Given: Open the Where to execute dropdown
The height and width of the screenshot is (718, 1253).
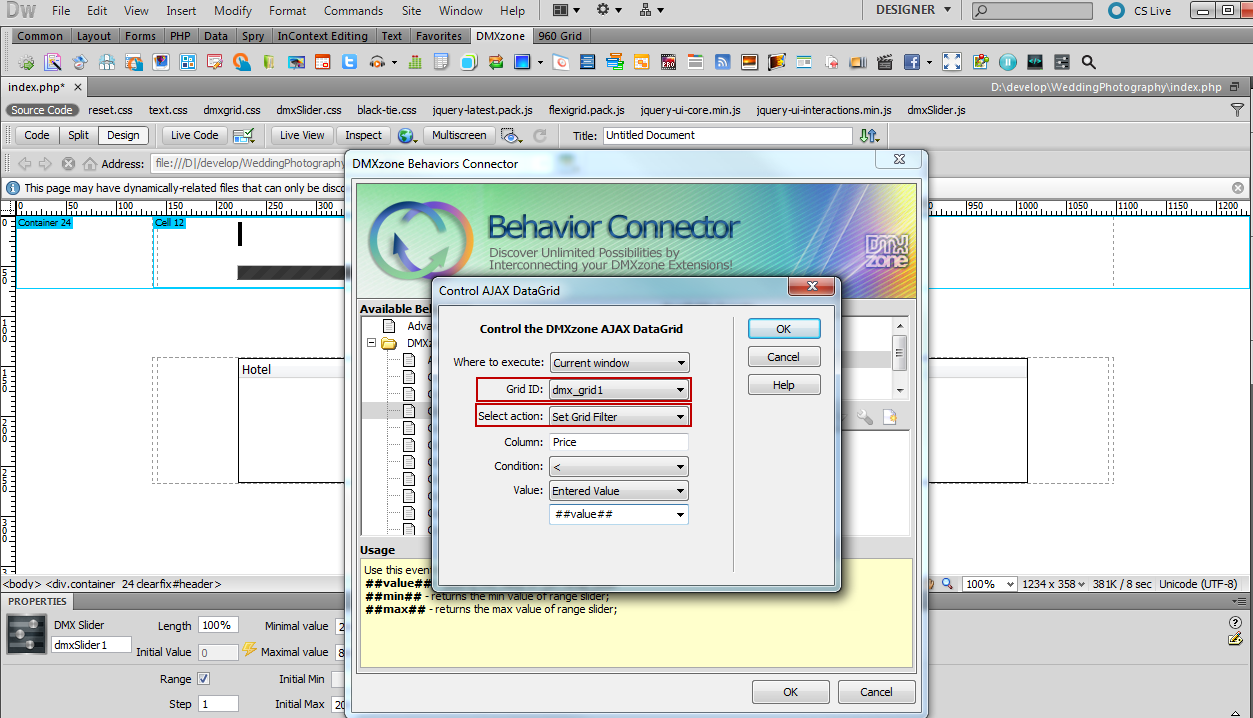Looking at the screenshot, I should pos(619,363).
